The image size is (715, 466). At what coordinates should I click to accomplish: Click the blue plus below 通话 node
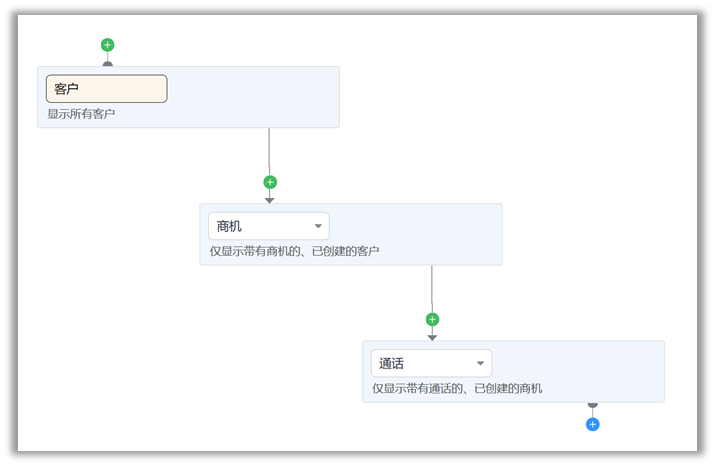pos(593,424)
